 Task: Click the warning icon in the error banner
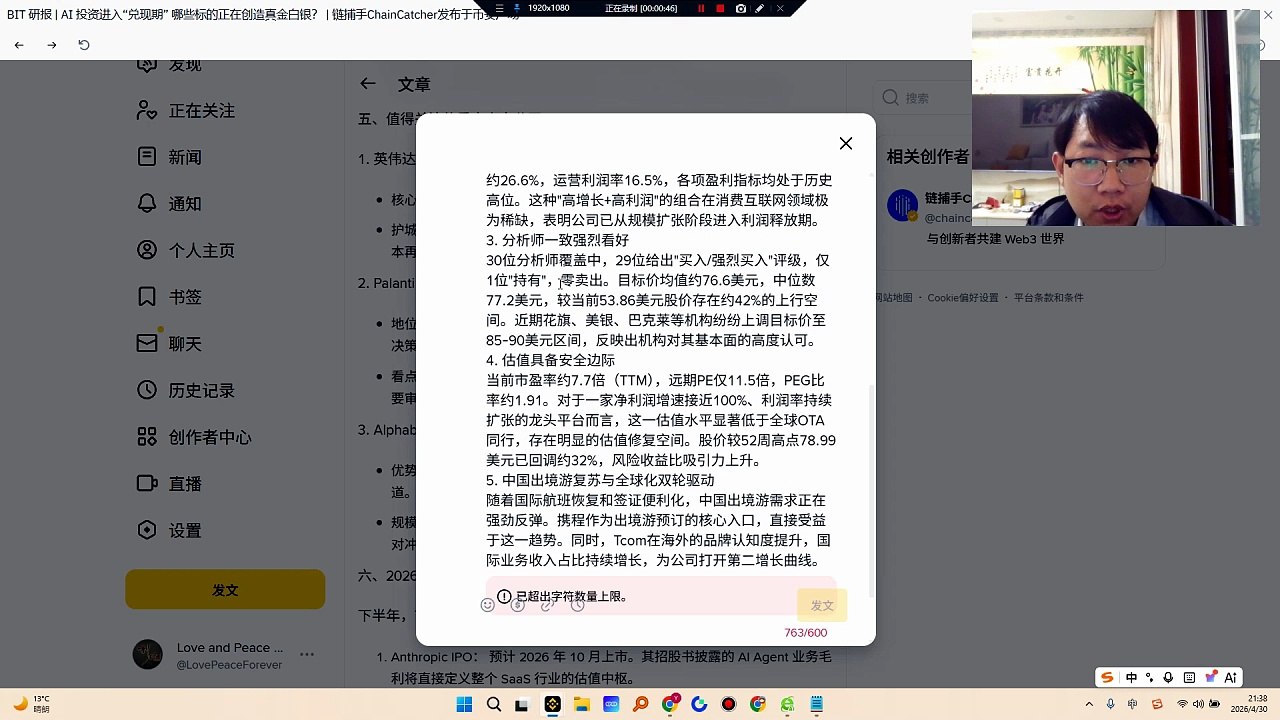pos(504,596)
